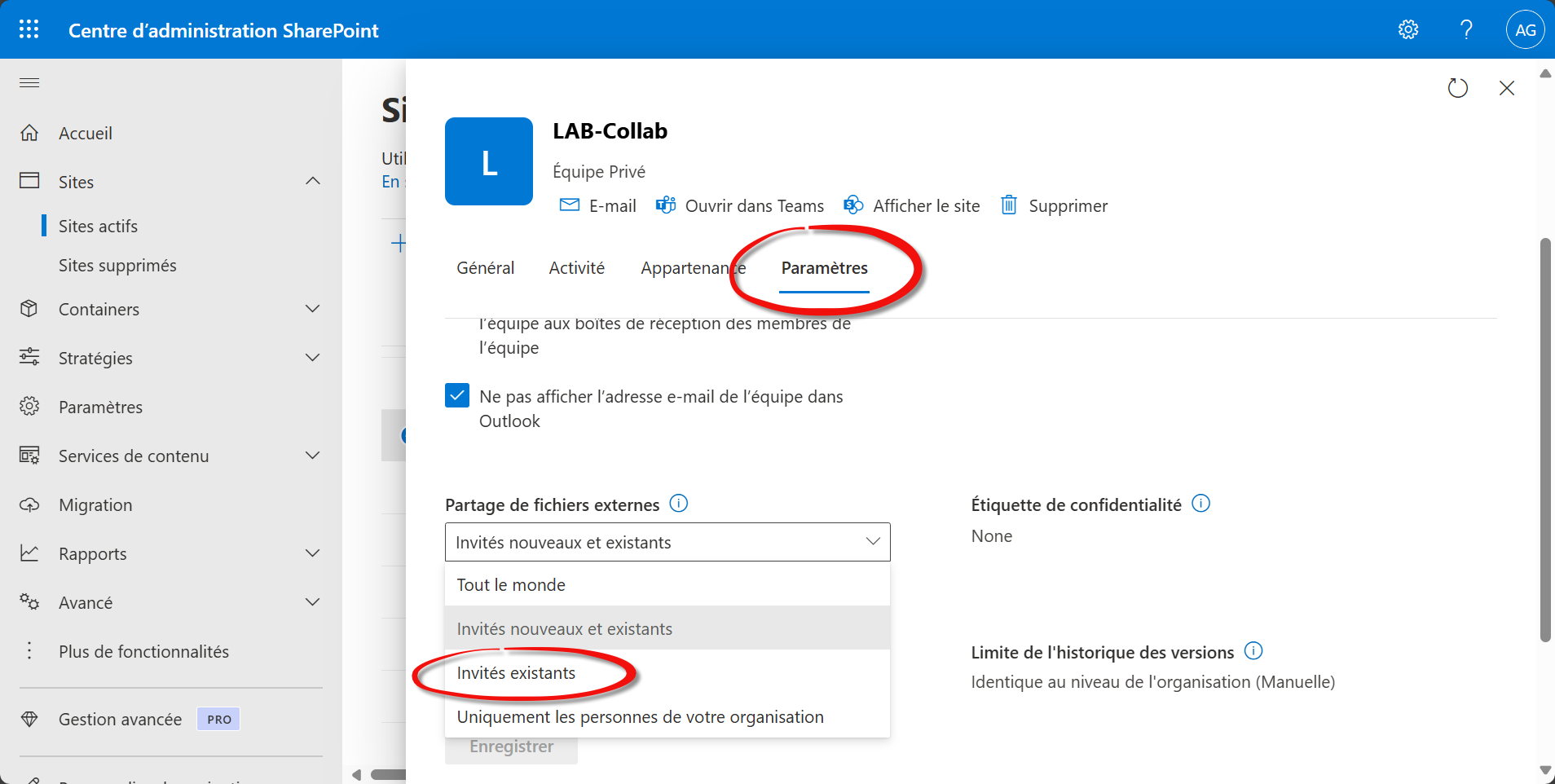Select Invités existants option
The width and height of the screenshot is (1555, 784).
pyautogui.click(x=516, y=673)
